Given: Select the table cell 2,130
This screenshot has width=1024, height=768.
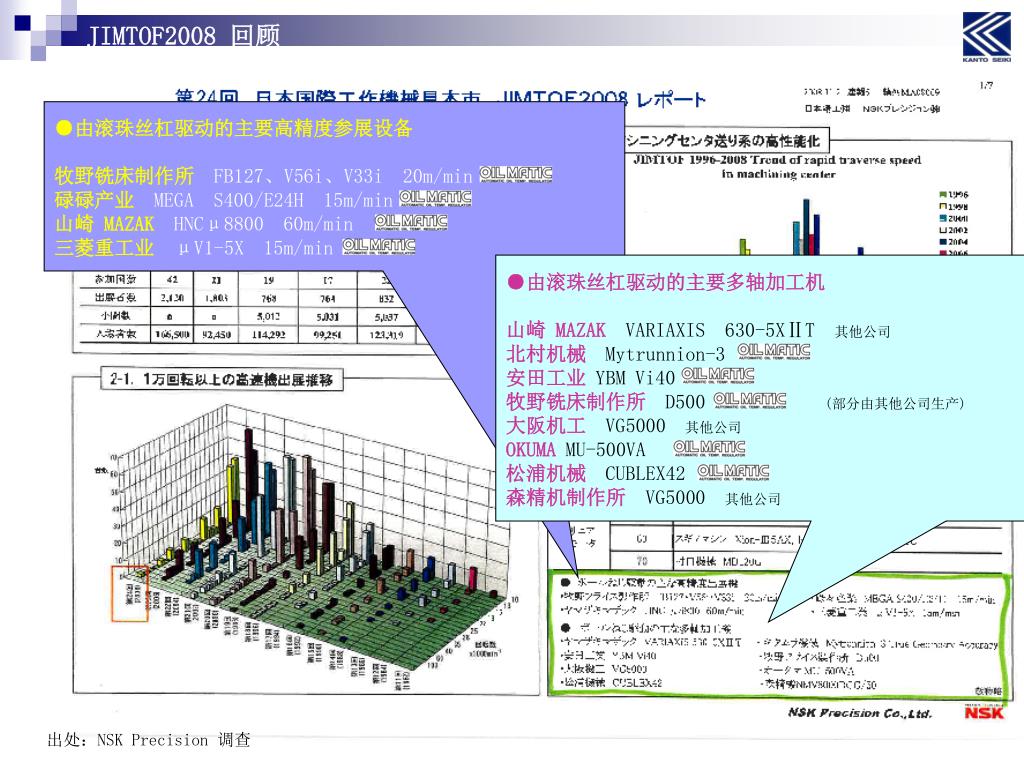Looking at the screenshot, I should (172, 298).
